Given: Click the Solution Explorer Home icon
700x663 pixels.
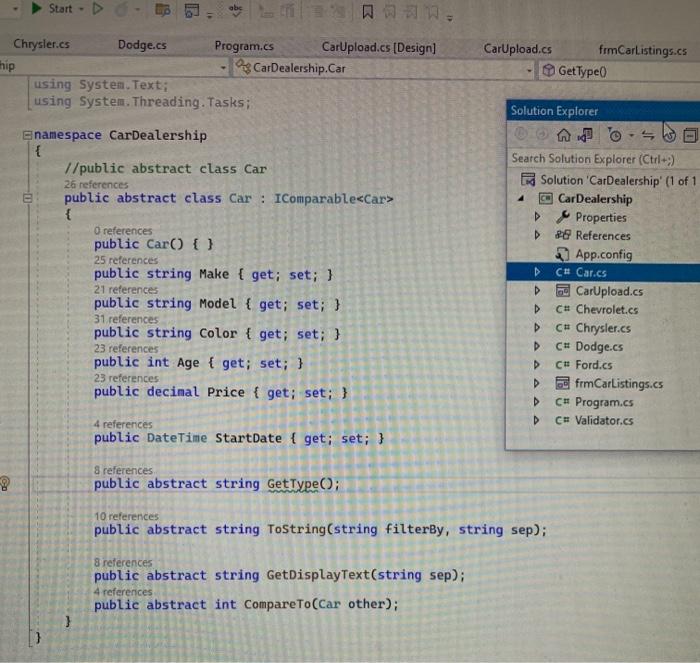Looking at the screenshot, I should pyautogui.click(x=563, y=134).
